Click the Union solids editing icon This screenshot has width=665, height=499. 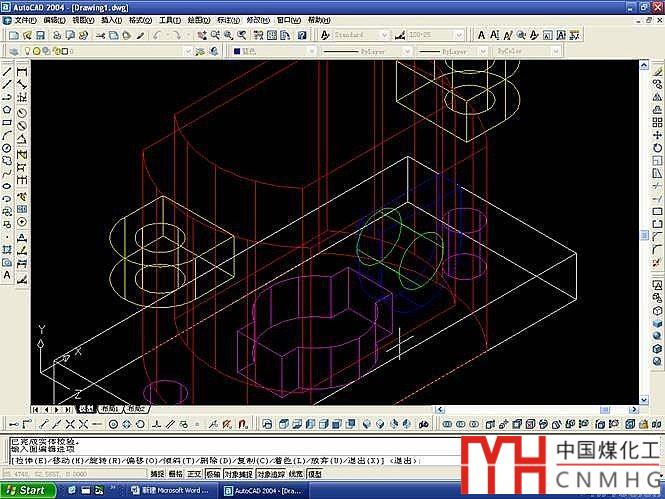447,424
